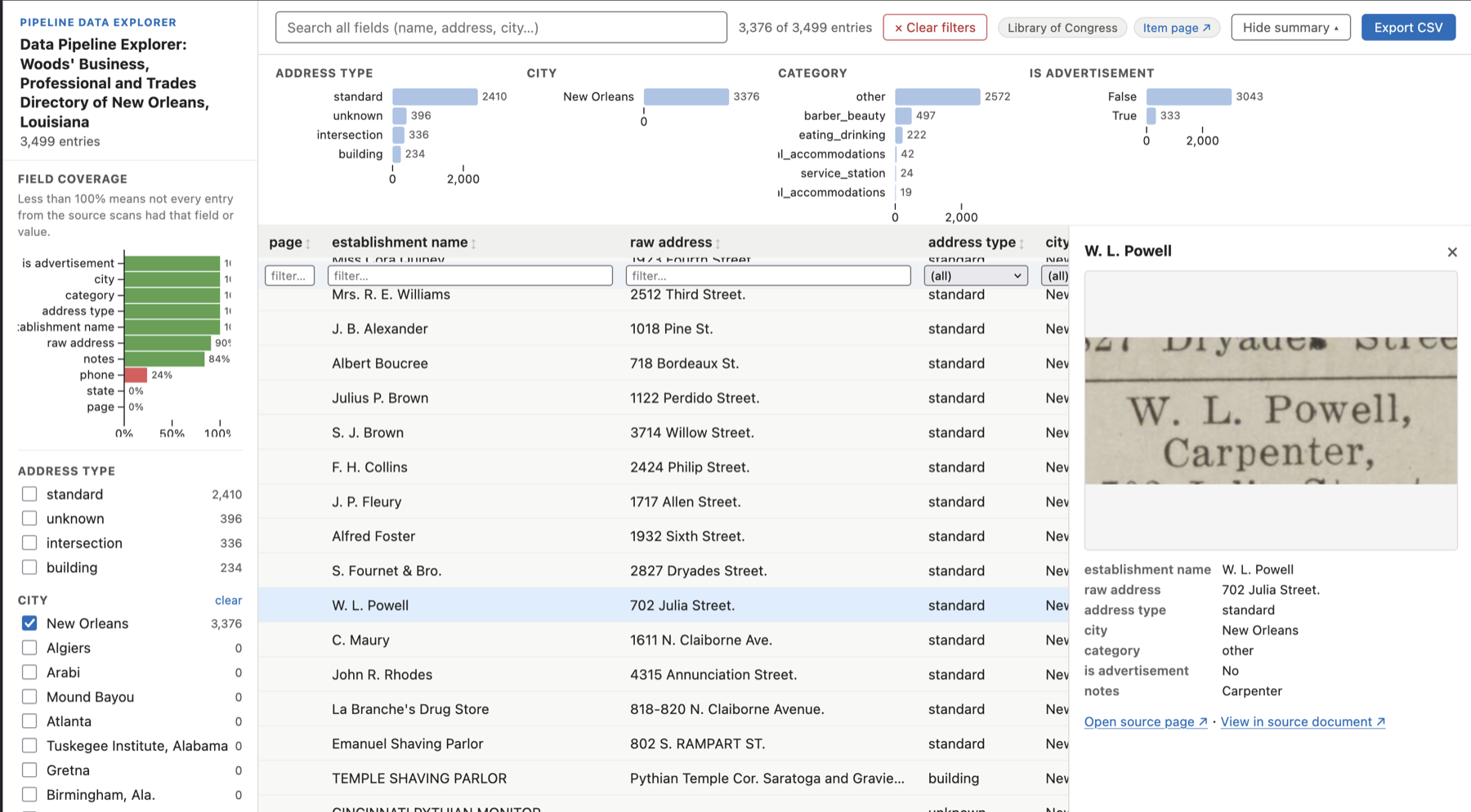Click clear next to the CITY heading
1471x812 pixels.
point(227,600)
